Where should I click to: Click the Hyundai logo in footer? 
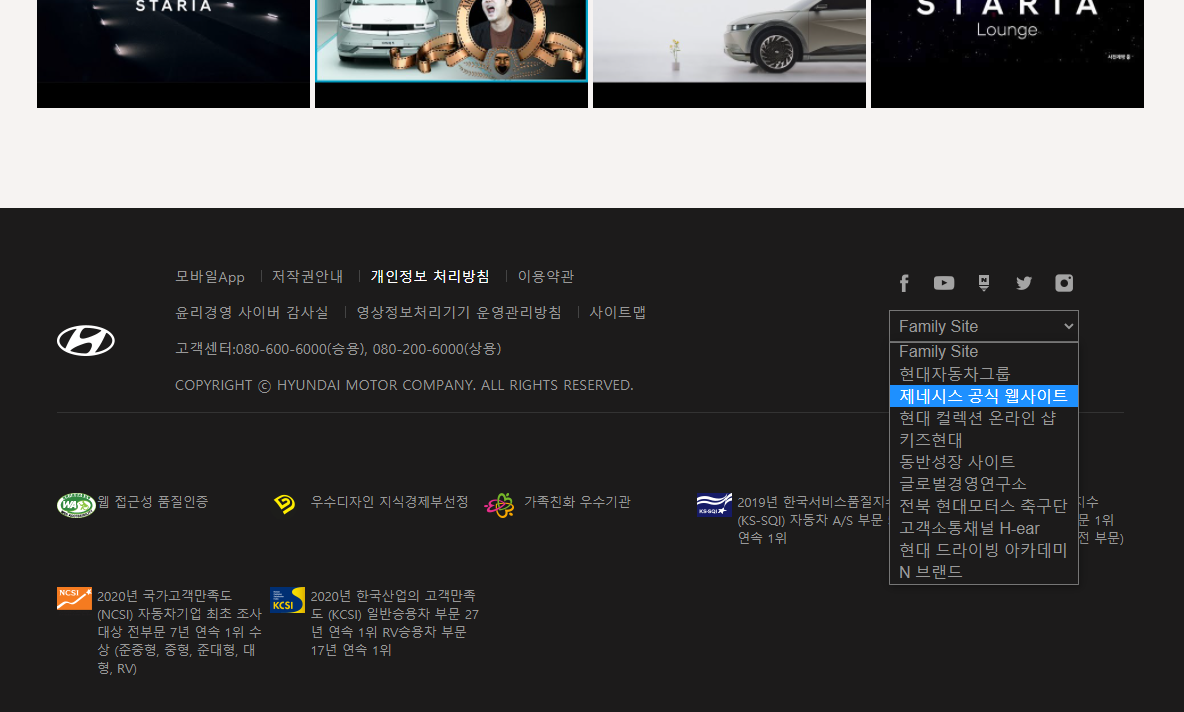pos(86,341)
